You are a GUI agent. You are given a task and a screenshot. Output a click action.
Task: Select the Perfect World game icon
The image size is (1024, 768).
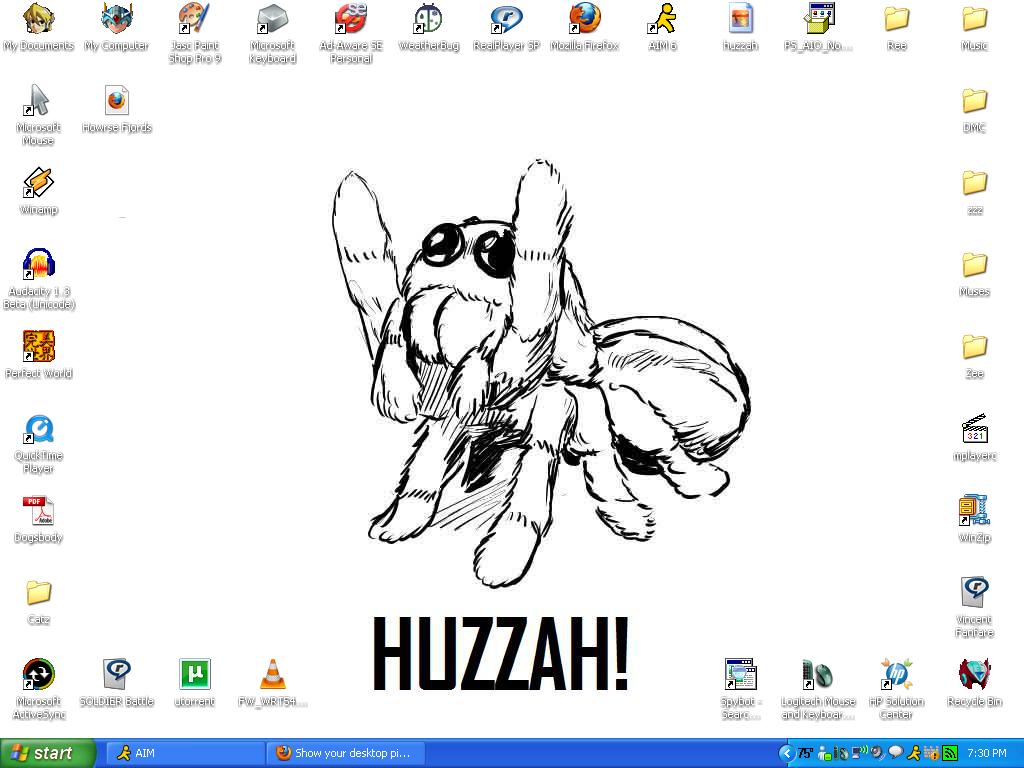(38, 347)
